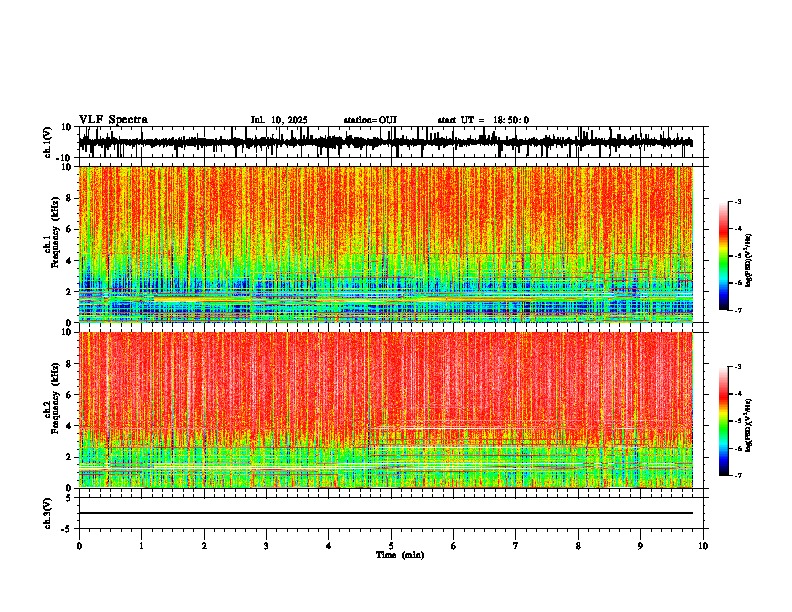Viewport: 792px width, 612px height.
Task: Click the "-3" label on ch.2 color scale
Action: (x=737, y=367)
